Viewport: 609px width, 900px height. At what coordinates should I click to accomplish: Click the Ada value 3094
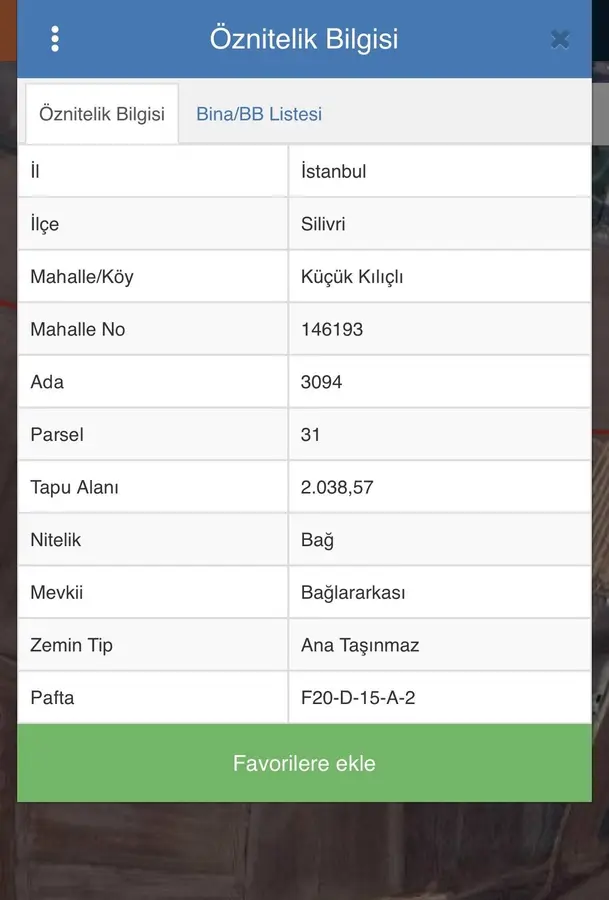321,382
